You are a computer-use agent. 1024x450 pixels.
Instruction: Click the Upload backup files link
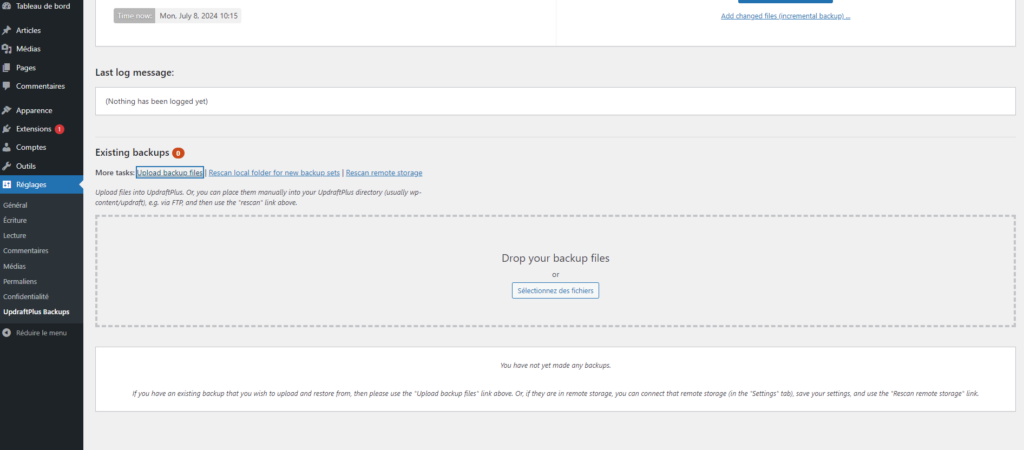pyautogui.click(x=170, y=173)
